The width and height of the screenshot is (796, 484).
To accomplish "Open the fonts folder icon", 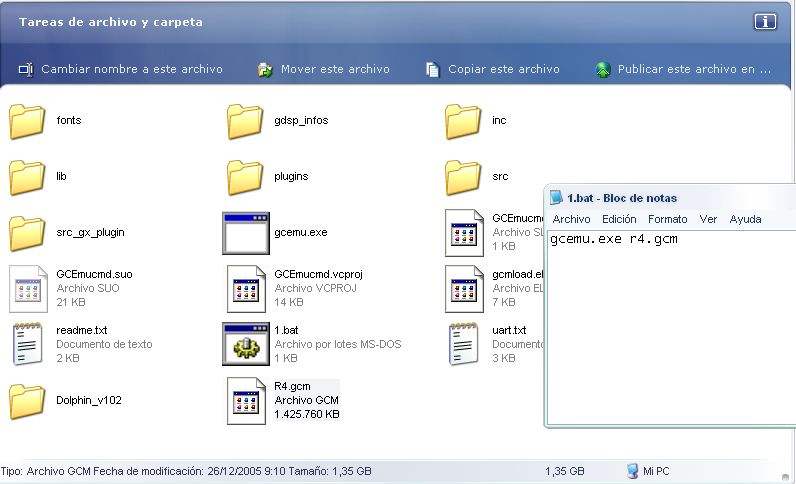I will [x=27, y=121].
